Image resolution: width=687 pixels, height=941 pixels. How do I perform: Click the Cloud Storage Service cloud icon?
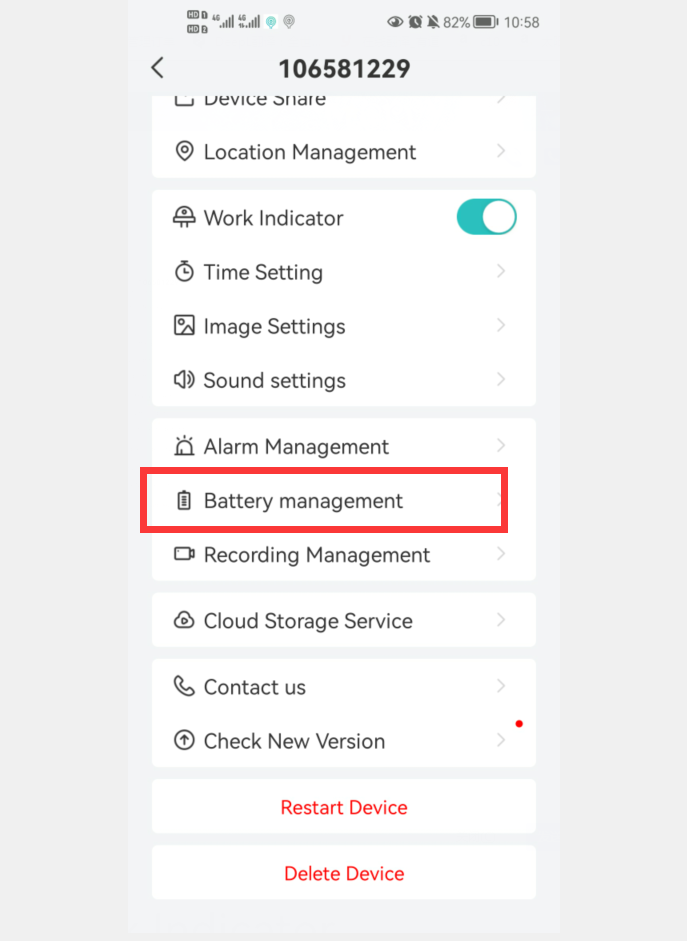[x=184, y=619]
